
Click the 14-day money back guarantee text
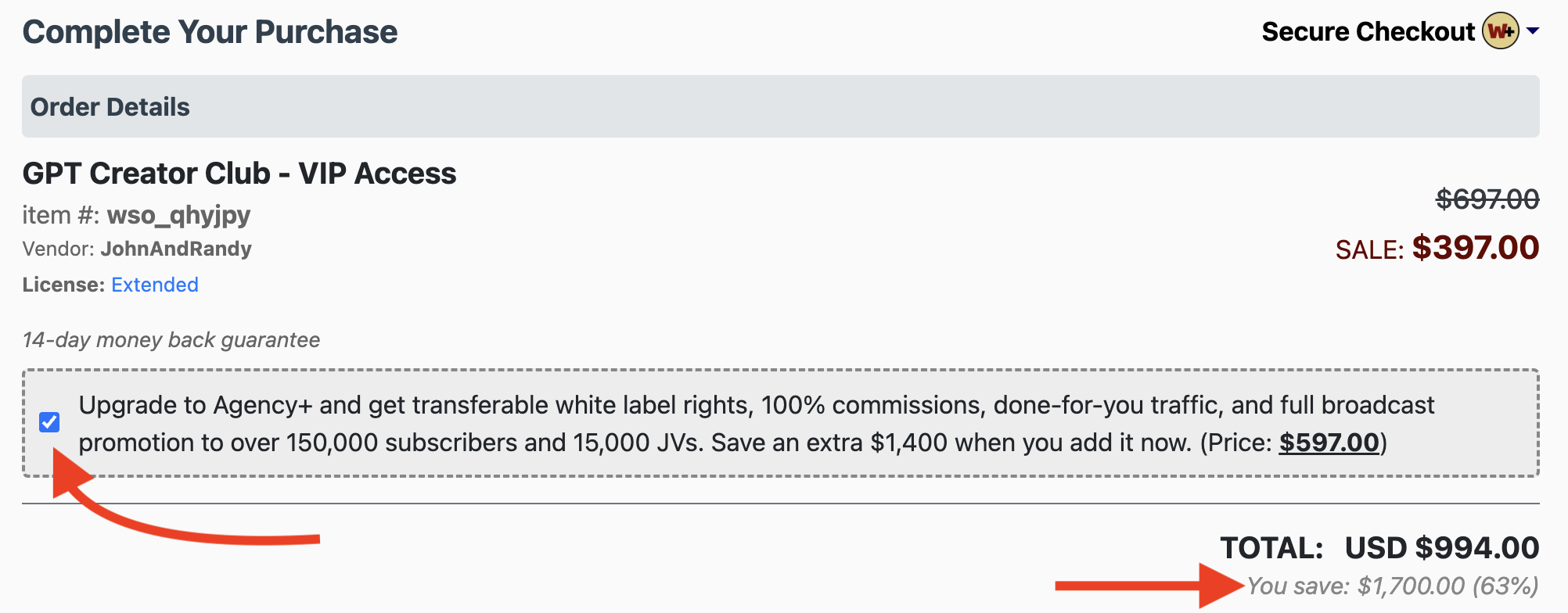point(171,340)
